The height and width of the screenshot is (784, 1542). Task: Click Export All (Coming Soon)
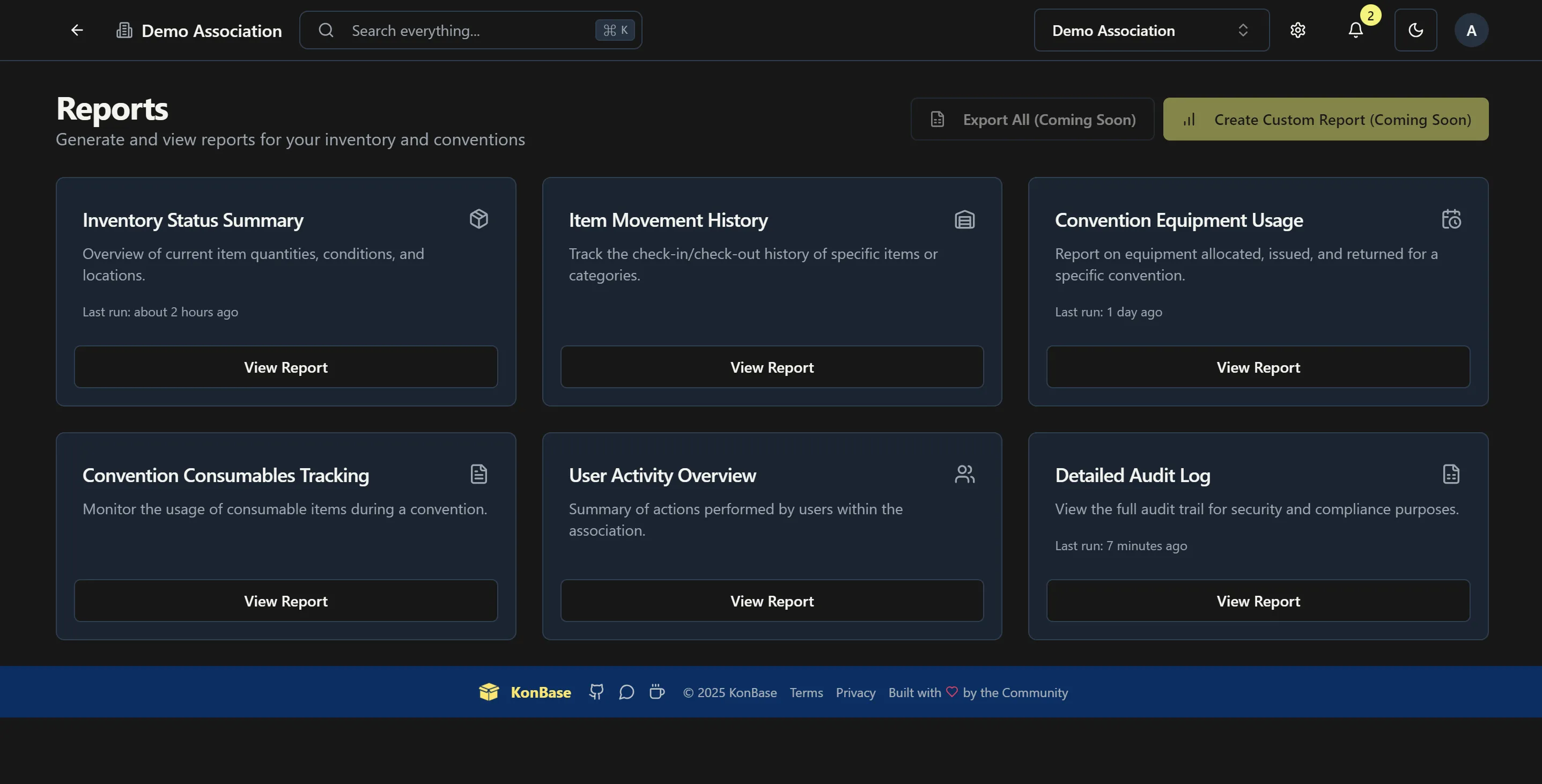(1032, 119)
